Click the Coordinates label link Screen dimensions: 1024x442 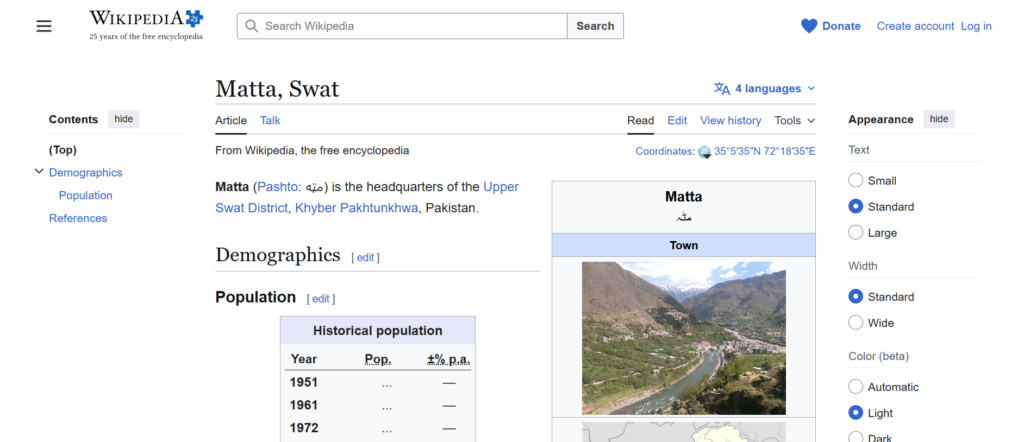coord(664,151)
